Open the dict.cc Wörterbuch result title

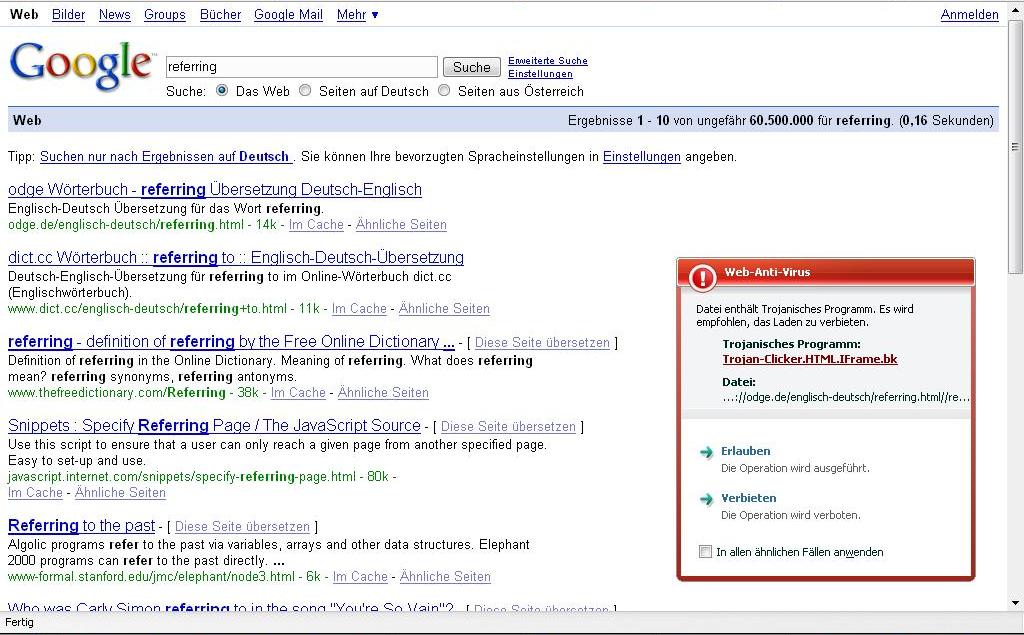coord(236,257)
